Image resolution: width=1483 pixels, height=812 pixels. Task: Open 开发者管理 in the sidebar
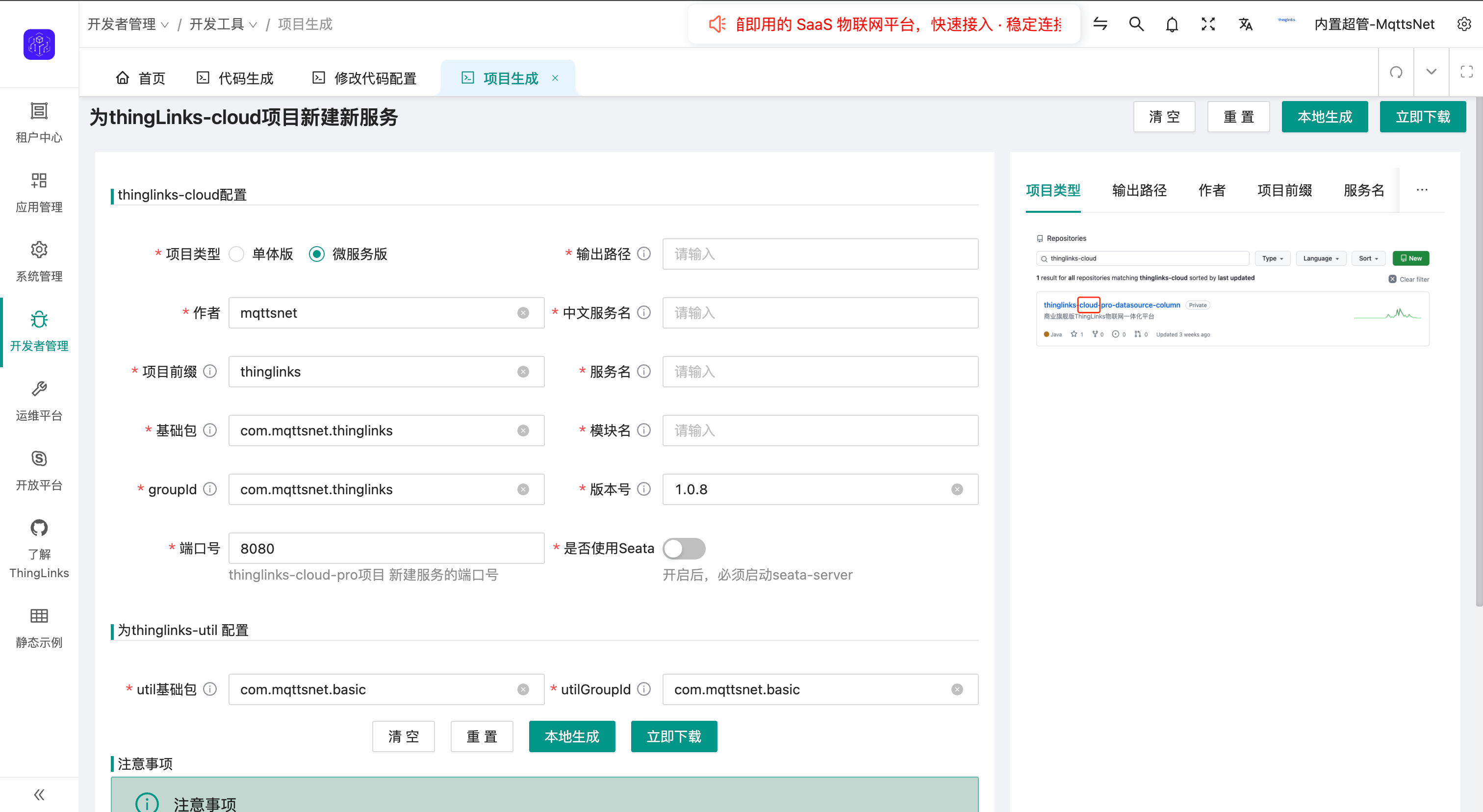point(39,331)
